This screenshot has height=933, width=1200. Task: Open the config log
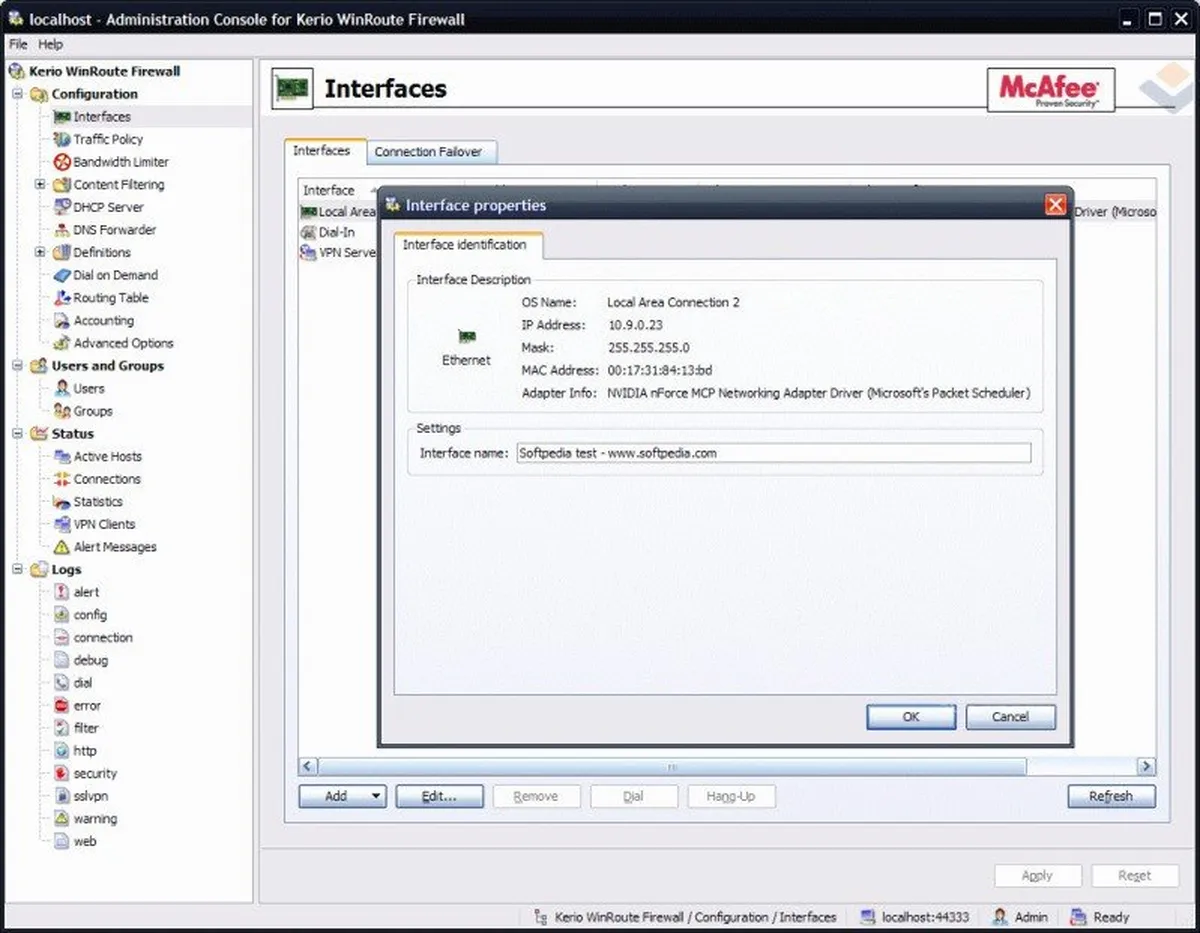[x=90, y=615]
